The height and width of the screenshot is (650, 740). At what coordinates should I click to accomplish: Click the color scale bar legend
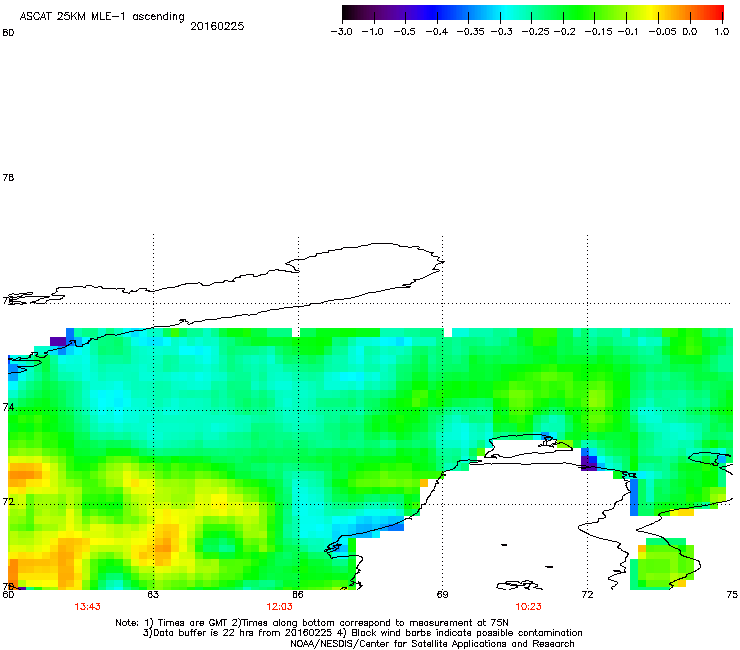pos(533,13)
